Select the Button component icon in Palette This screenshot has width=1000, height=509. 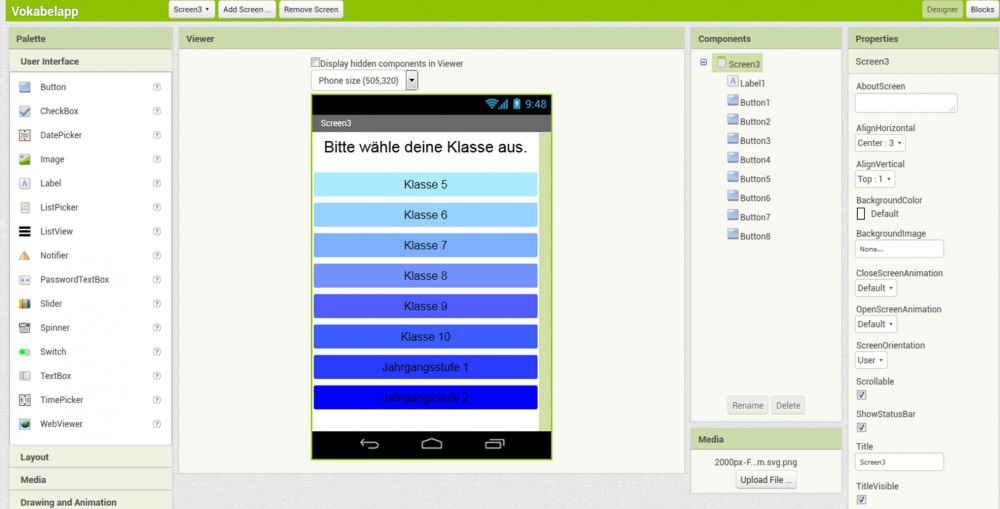coord(25,87)
